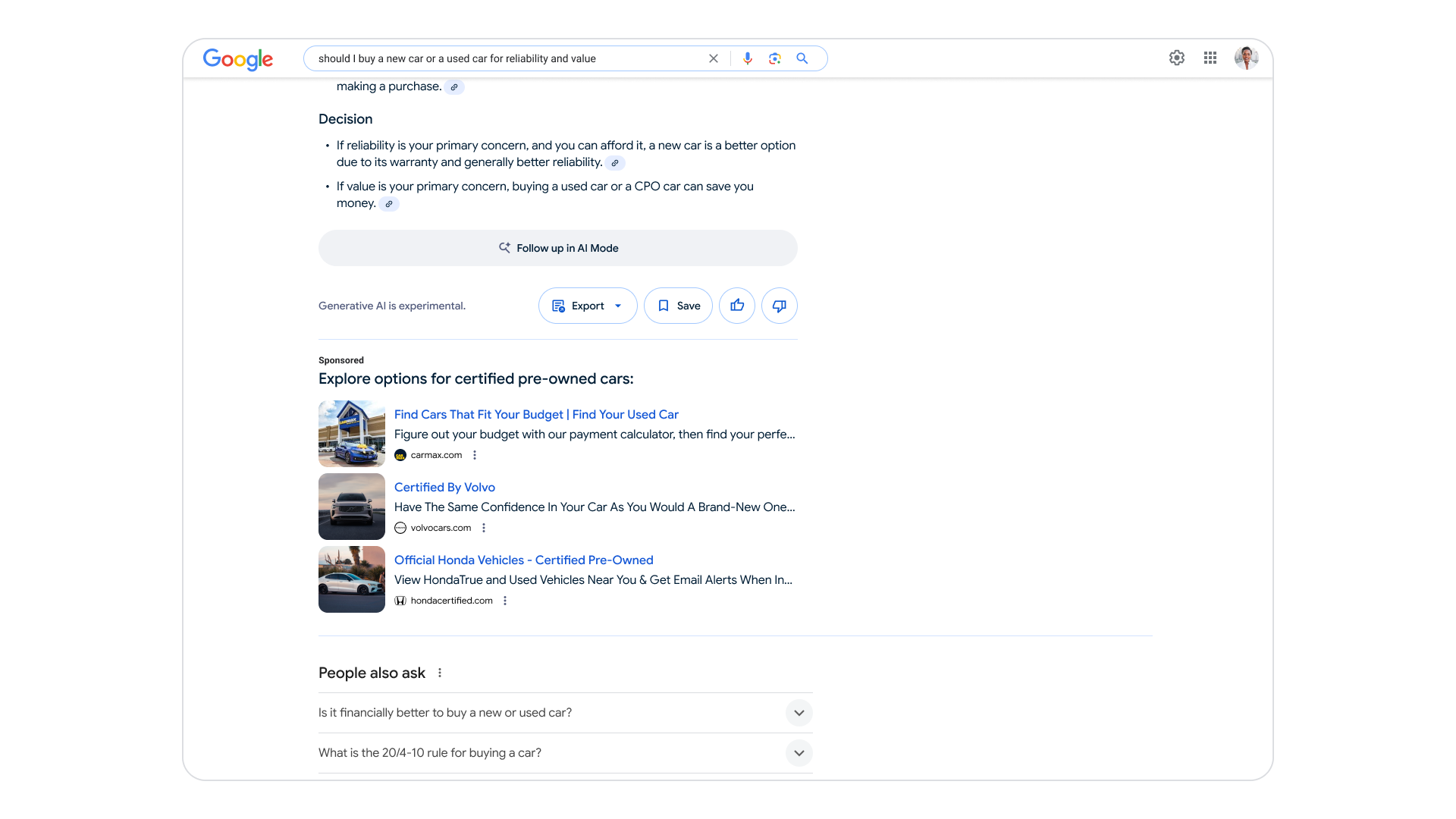Click the magnifier search icon
Screen dimensions: 1456x819
pos(802,58)
